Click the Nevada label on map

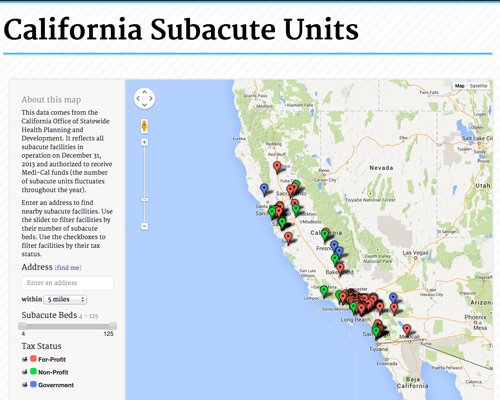click(x=381, y=168)
